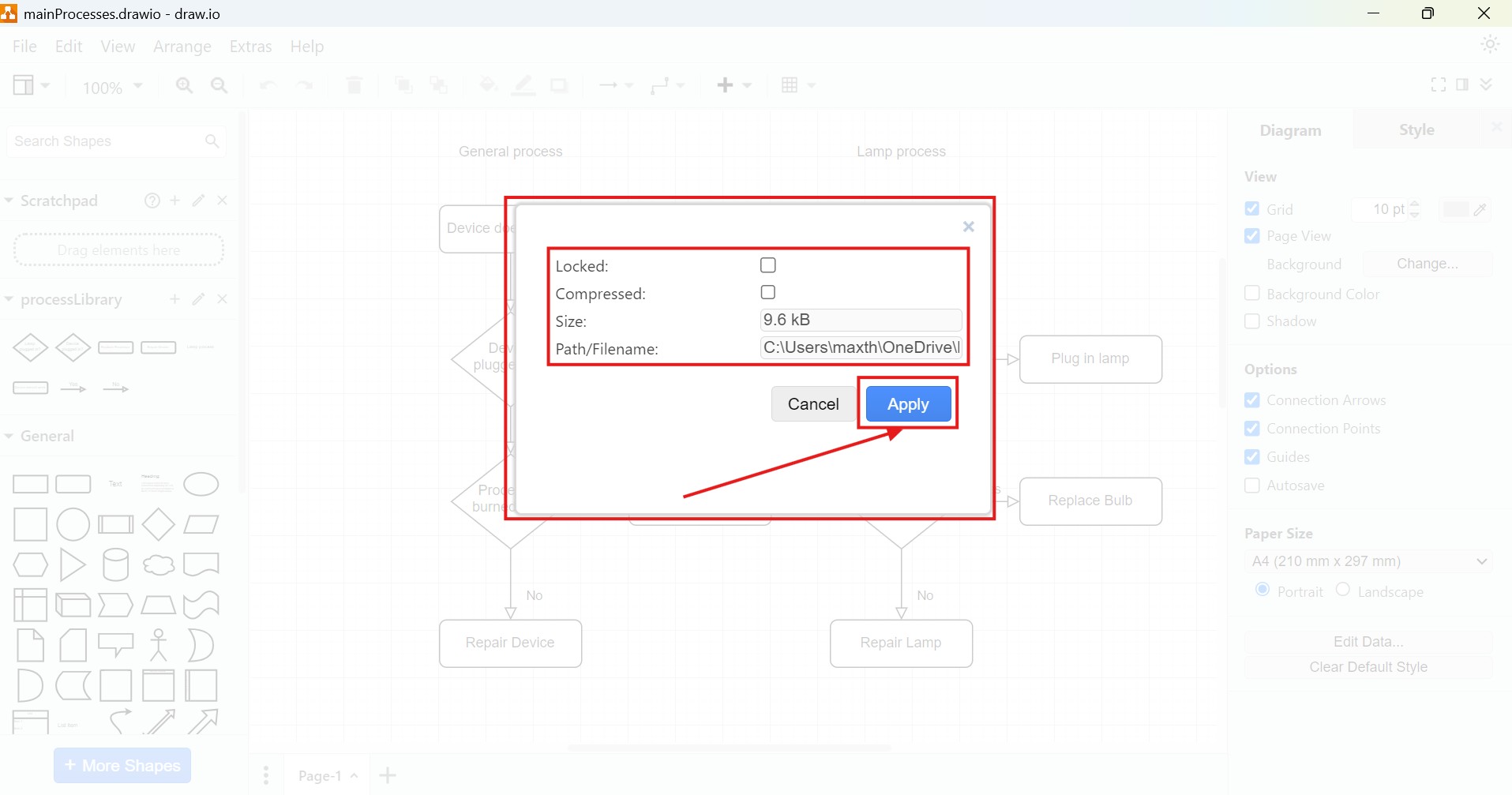Click the More Shapes button
1512x795 pixels.
(122, 765)
